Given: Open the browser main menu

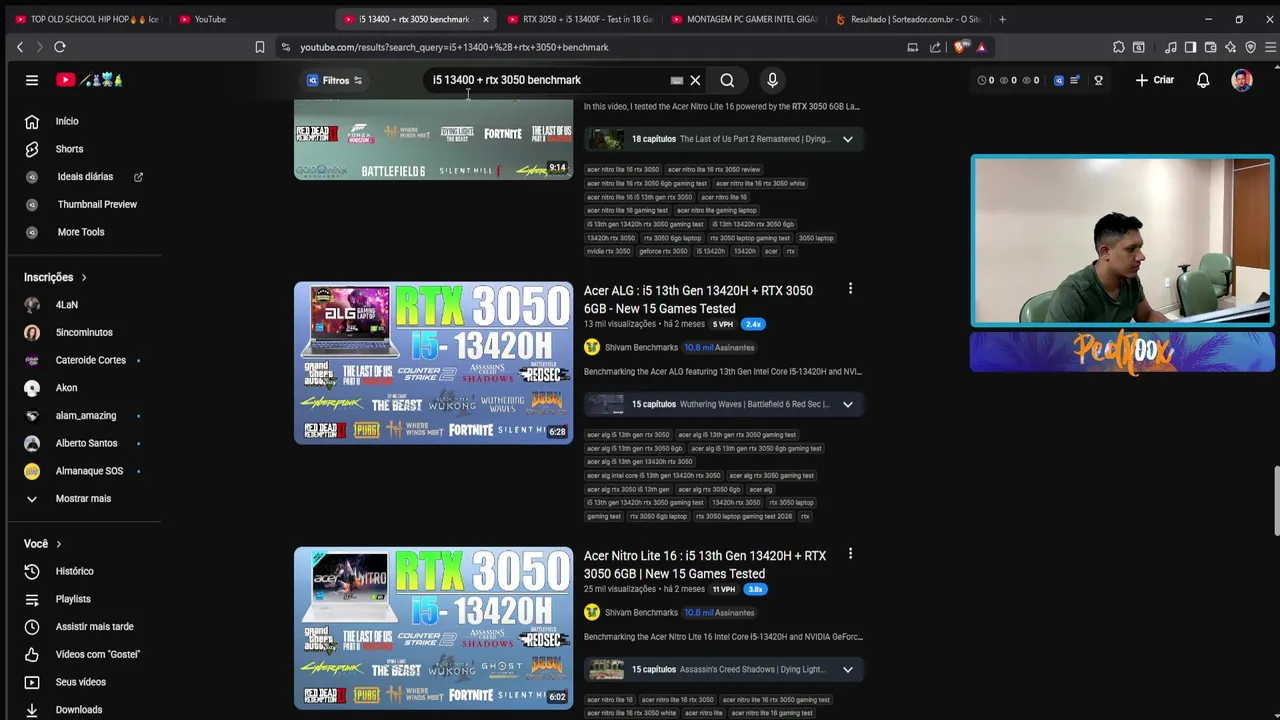Looking at the screenshot, I should pos(1271,47).
